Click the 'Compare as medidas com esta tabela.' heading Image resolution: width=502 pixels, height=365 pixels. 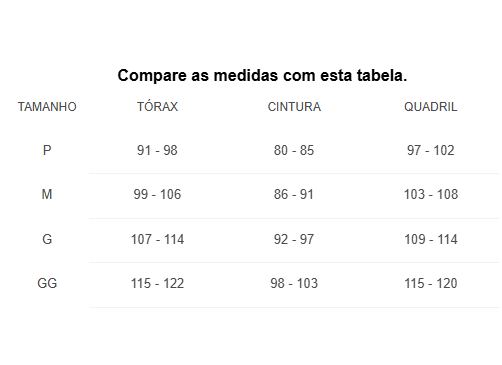(x=262, y=75)
